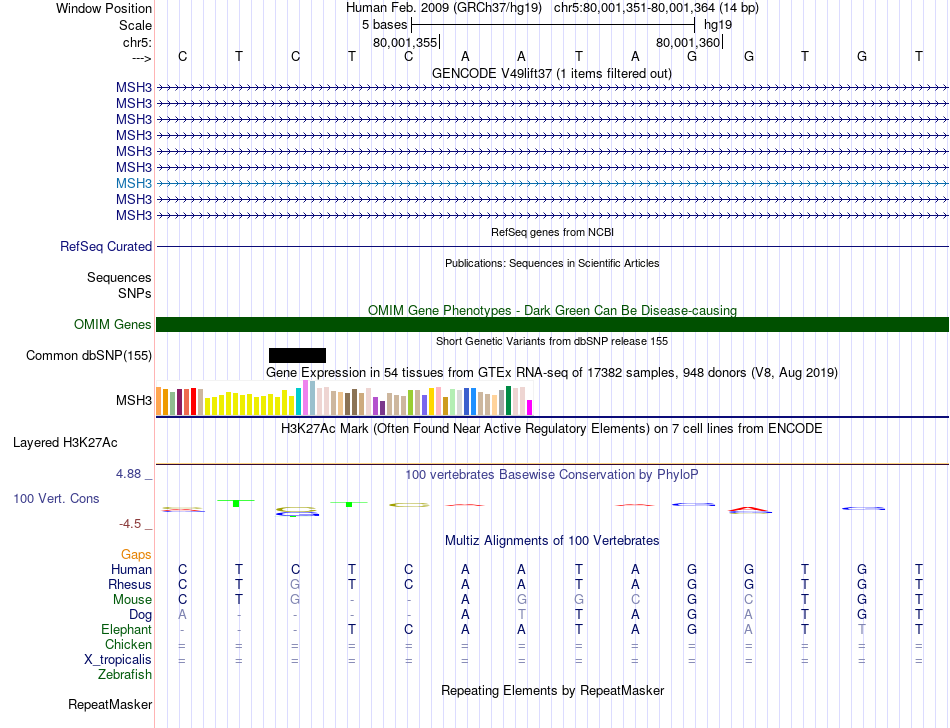Open Publications: Sequences in Scientific Articles title
The height and width of the screenshot is (728, 950).
coord(552,263)
